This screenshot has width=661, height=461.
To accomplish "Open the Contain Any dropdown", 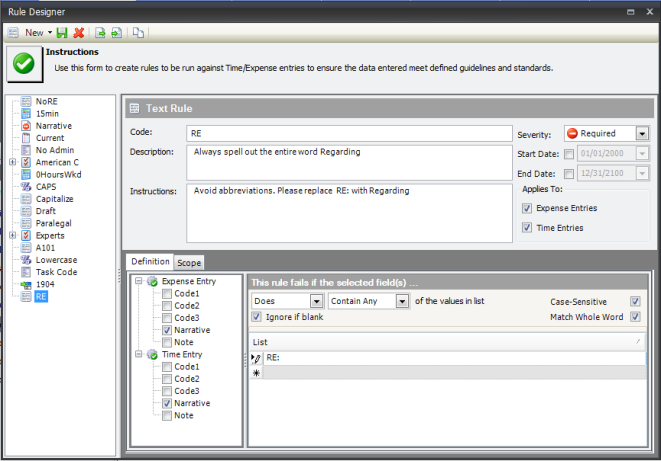I will 401,300.
